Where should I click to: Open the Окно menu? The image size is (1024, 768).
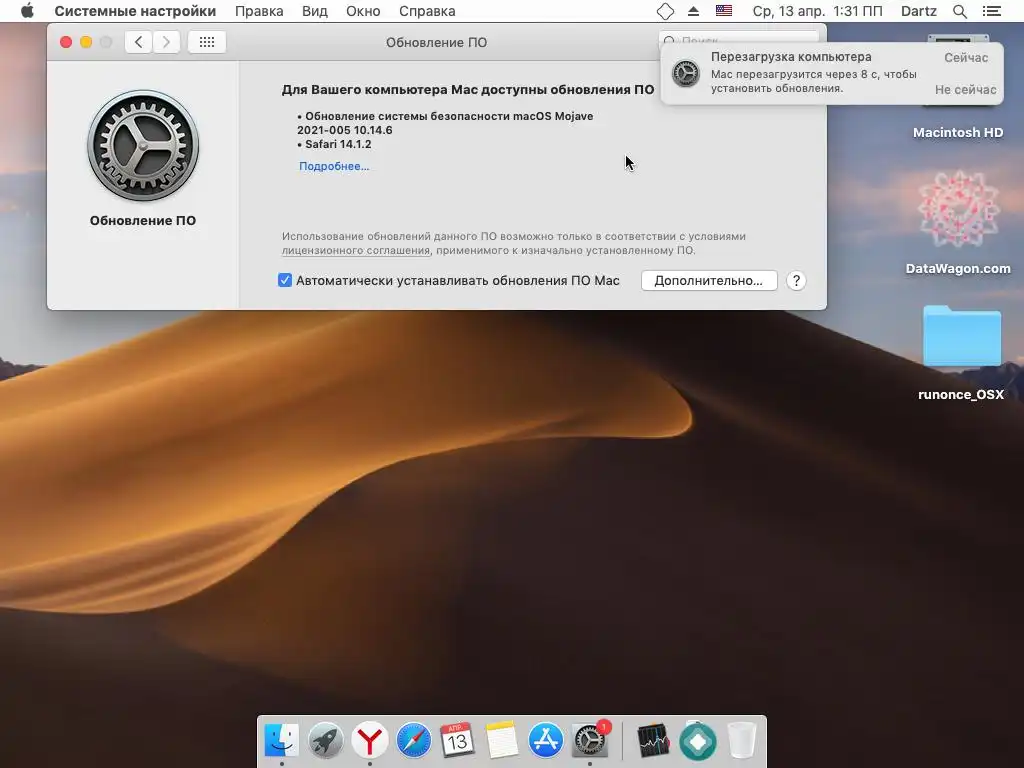pyautogui.click(x=363, y=11)
